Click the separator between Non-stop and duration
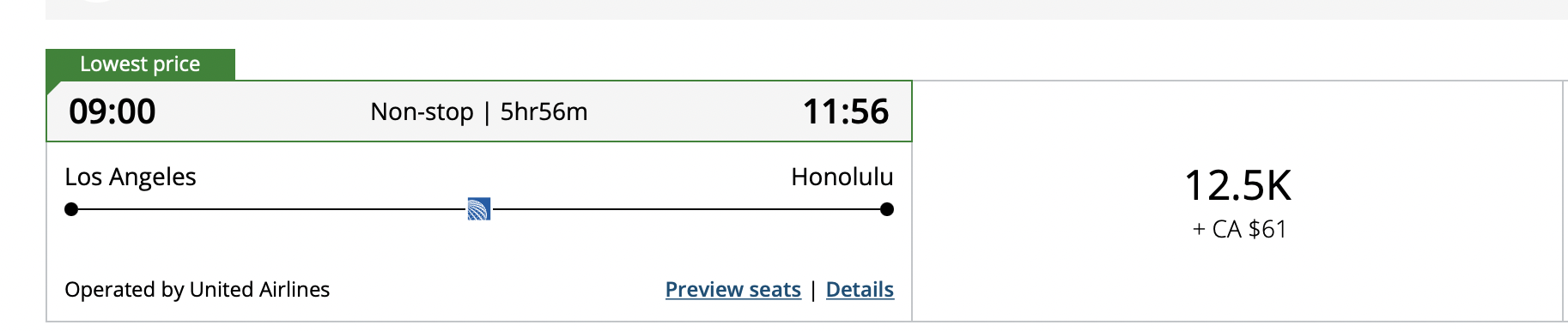 [487, 112]
